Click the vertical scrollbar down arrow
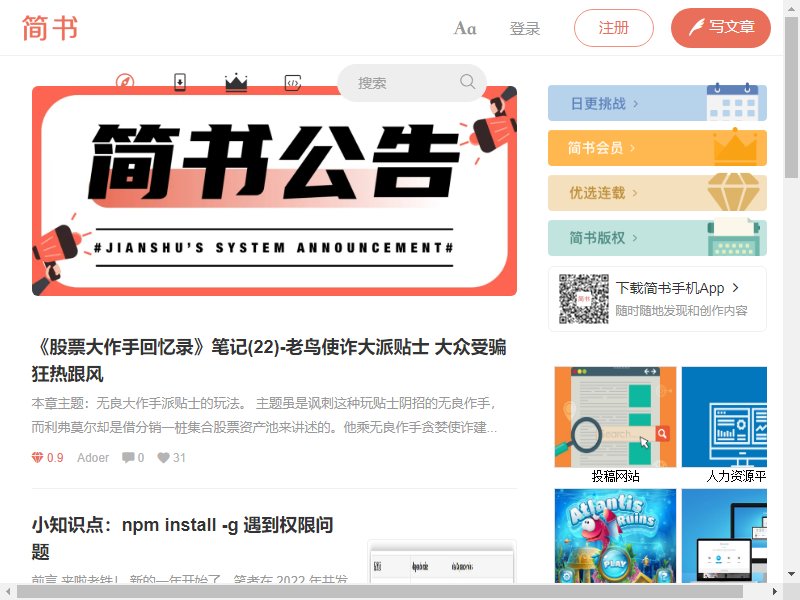 point(791,574)
